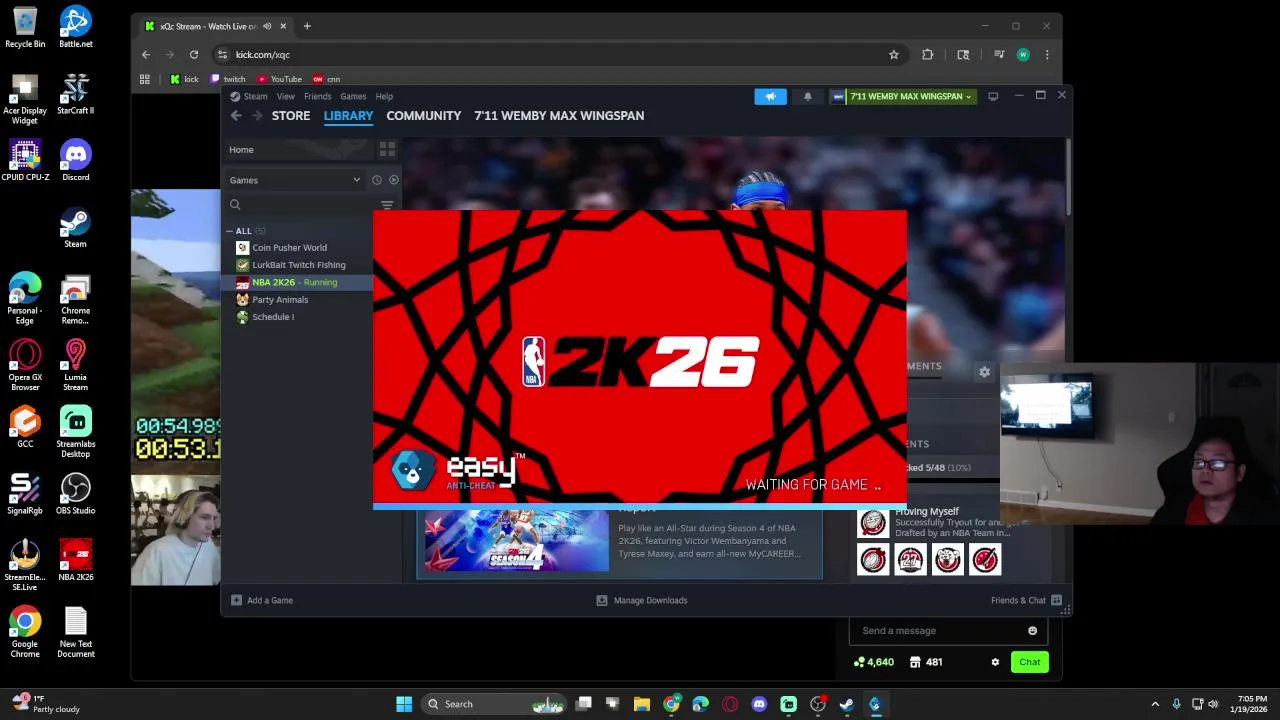Click the Add a Game plus icon
Screen dimensions: 1280x720
coord(236,600)
